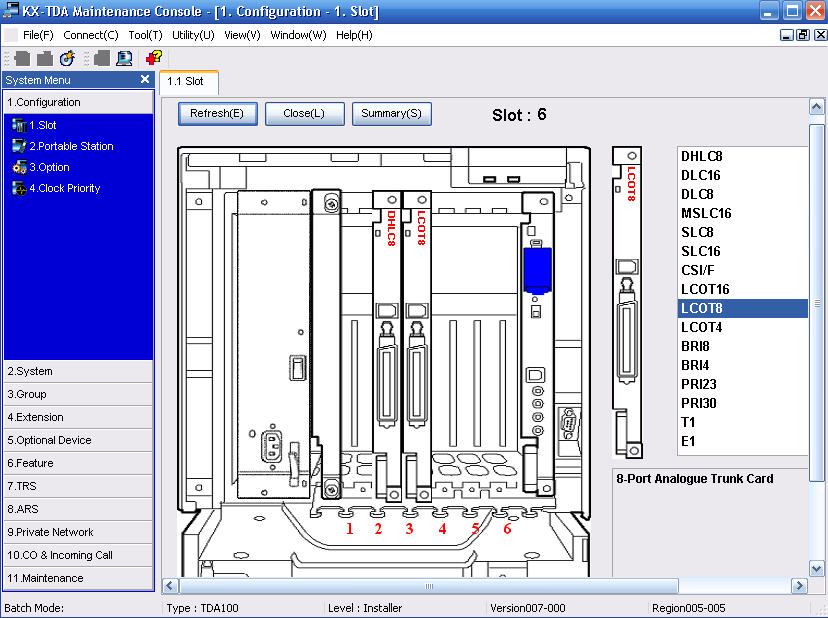The height and width of the screenshot is (618, 828).
Task: Expand 10.CO & Incoming Call section
Action: coord(79,555)
